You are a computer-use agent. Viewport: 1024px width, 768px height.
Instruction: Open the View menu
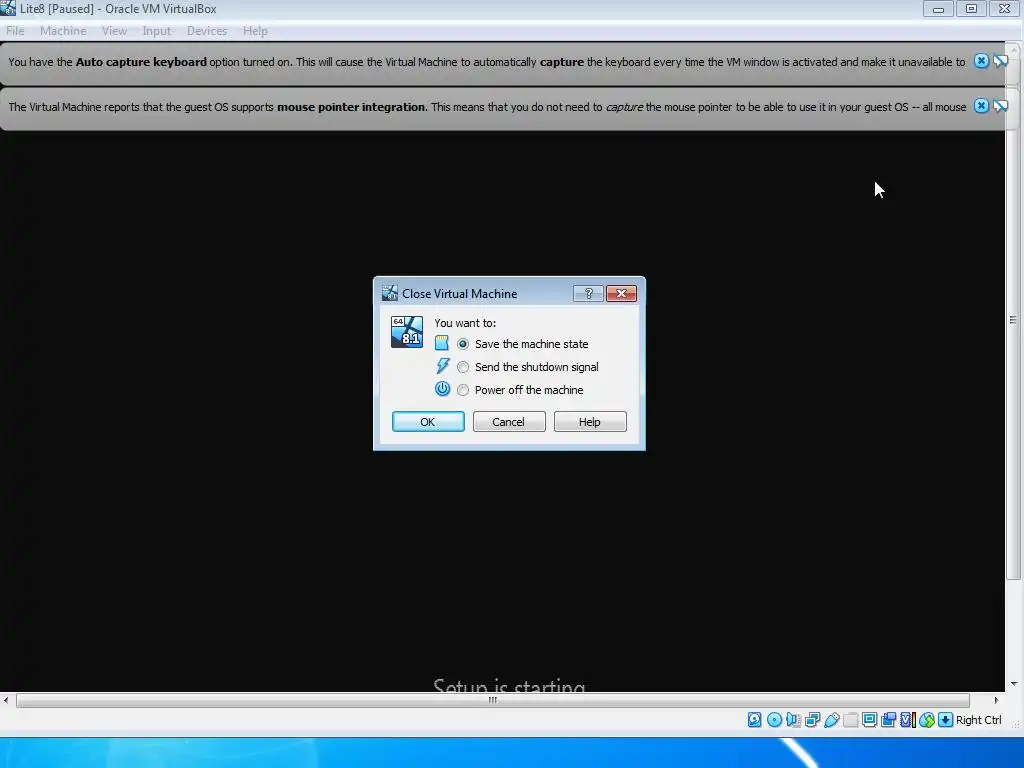(114, 31)
